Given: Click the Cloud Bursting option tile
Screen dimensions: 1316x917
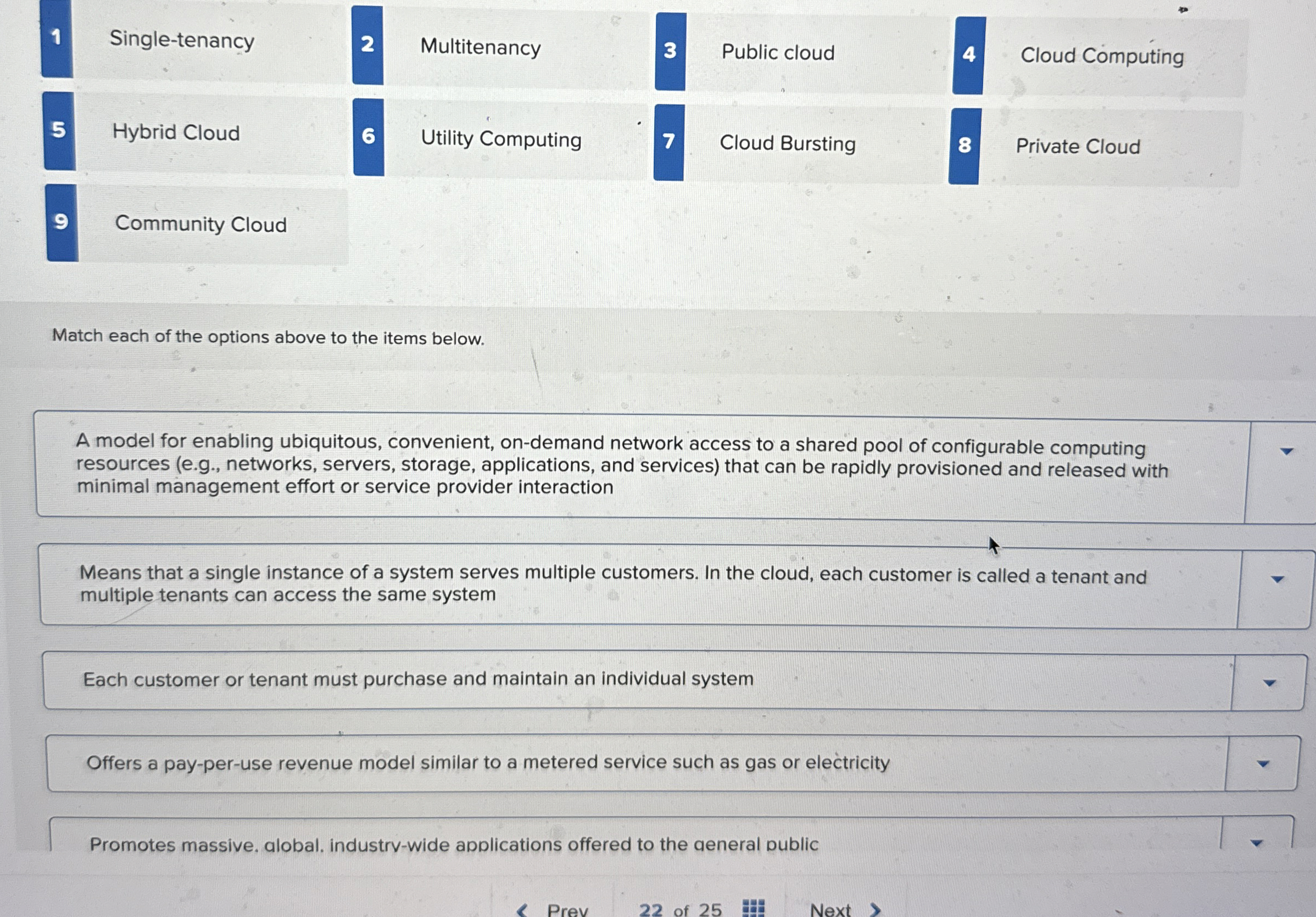Looking at the screenshot, I should (x=787, y=143).
